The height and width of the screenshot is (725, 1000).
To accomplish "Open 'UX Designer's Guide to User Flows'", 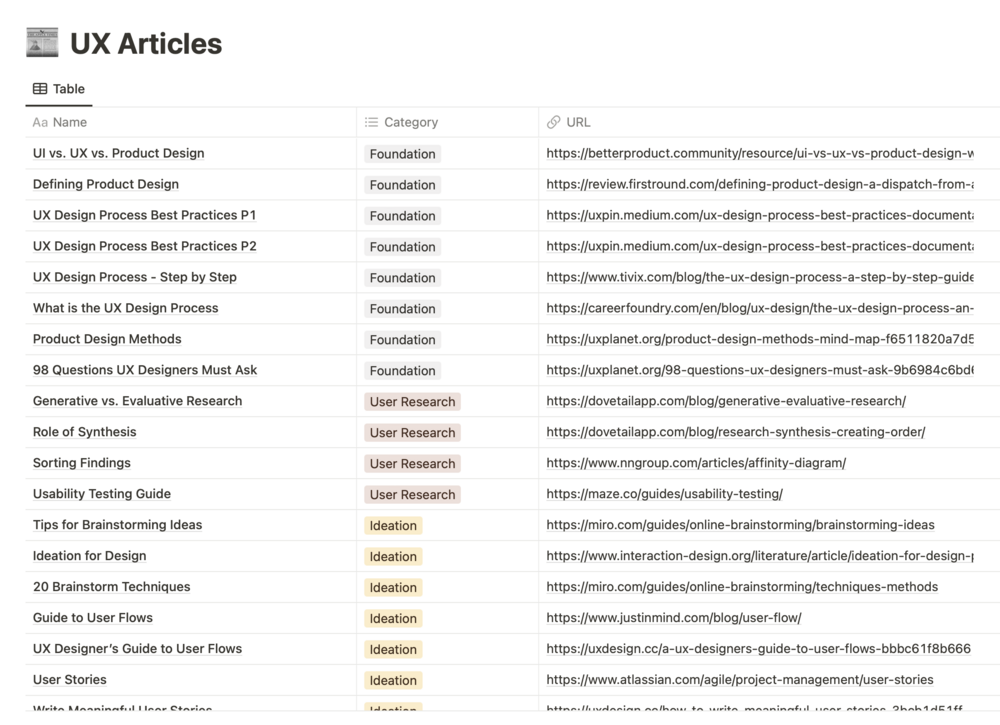I will [138, 648].
